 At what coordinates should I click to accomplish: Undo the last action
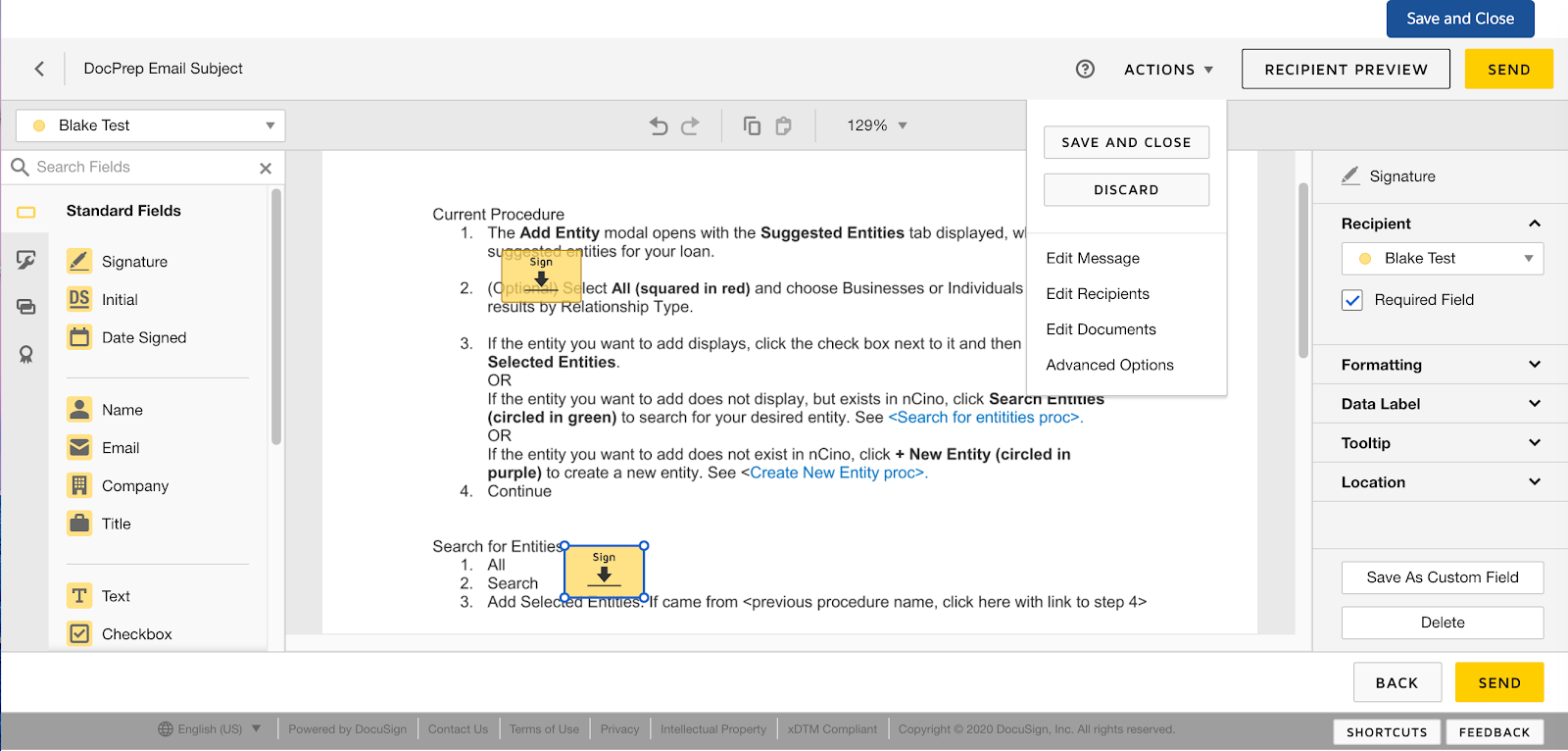(x=659, y=125)
